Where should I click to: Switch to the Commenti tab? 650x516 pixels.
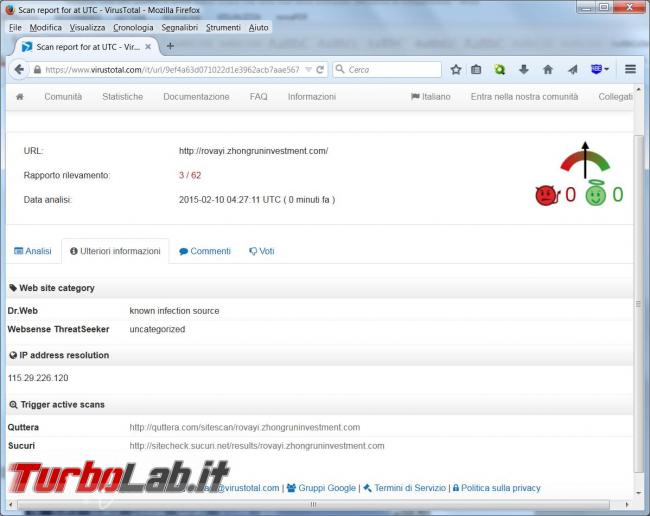(x=205, y=251)
